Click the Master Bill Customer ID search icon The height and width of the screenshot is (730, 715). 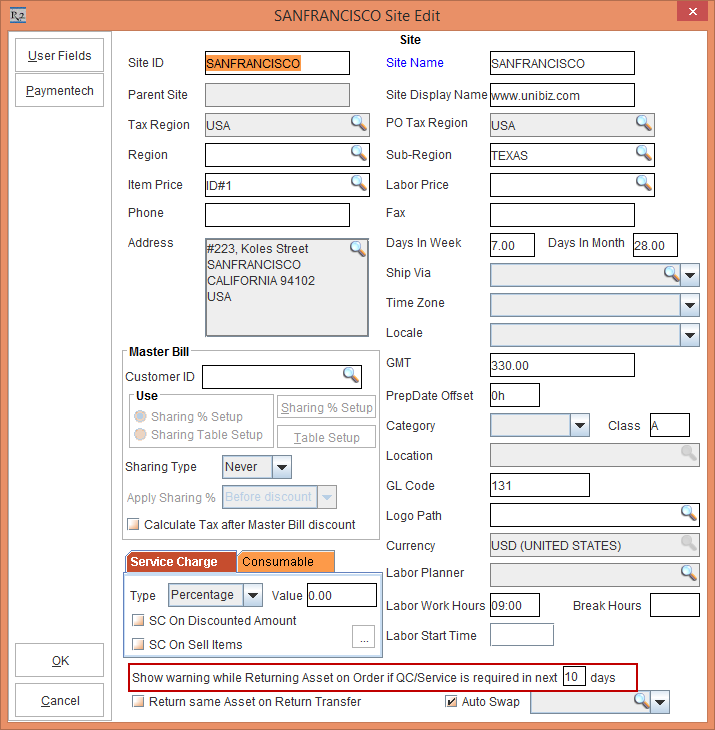[350, 375]
